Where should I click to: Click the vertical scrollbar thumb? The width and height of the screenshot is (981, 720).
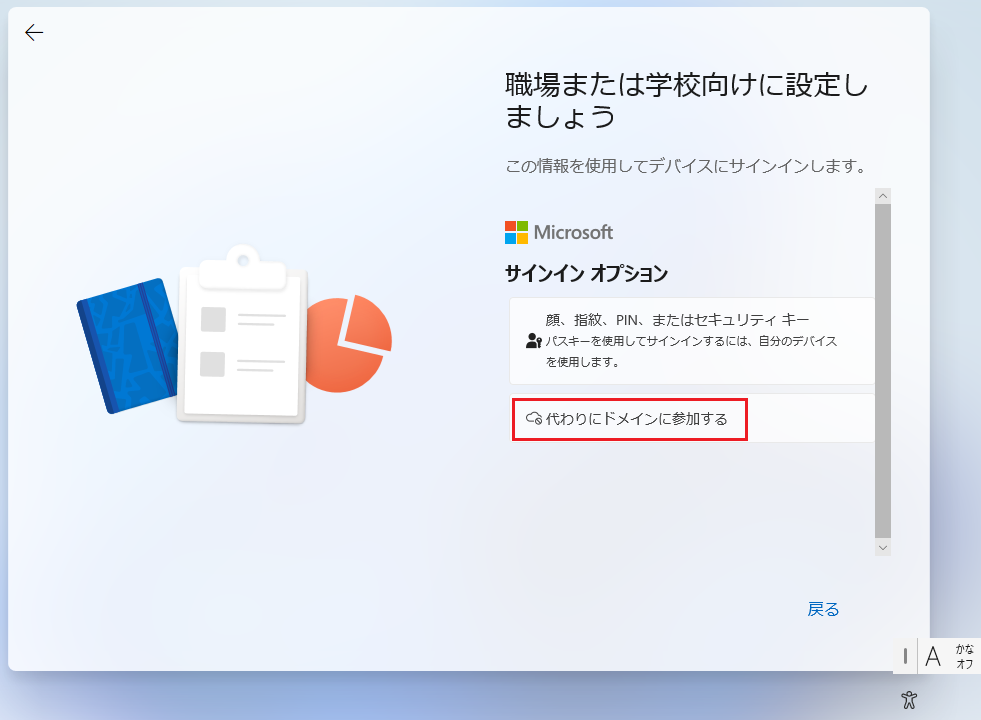click(883, 370)
